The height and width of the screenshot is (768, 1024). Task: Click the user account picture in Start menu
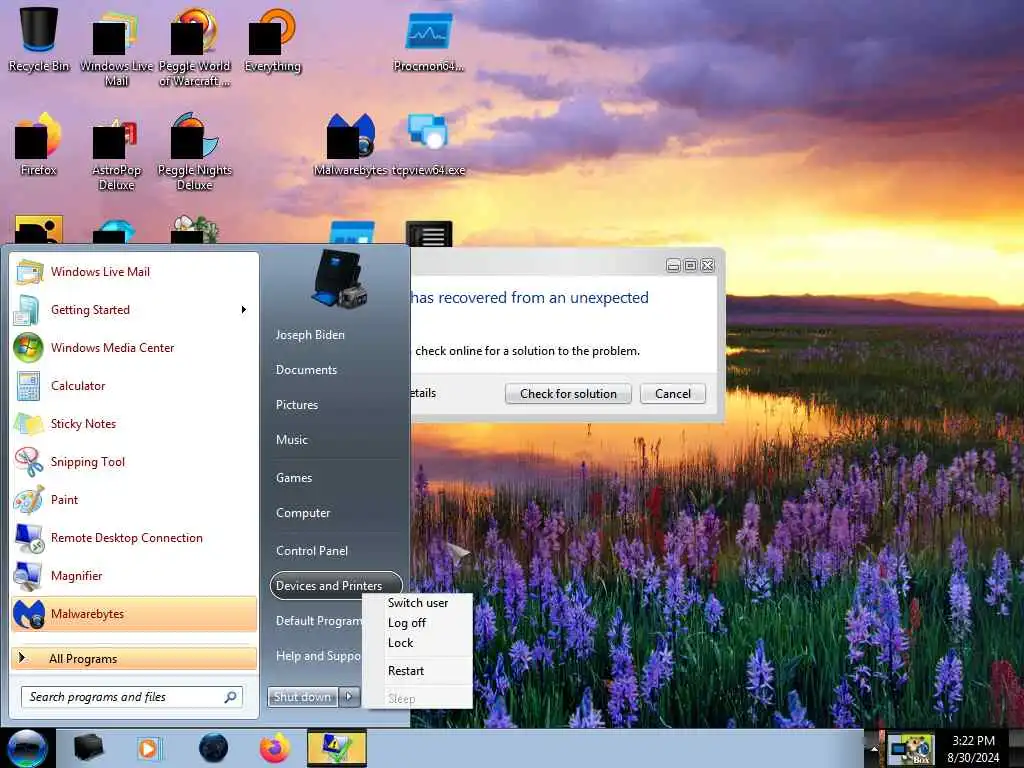(x=338, y=278)
